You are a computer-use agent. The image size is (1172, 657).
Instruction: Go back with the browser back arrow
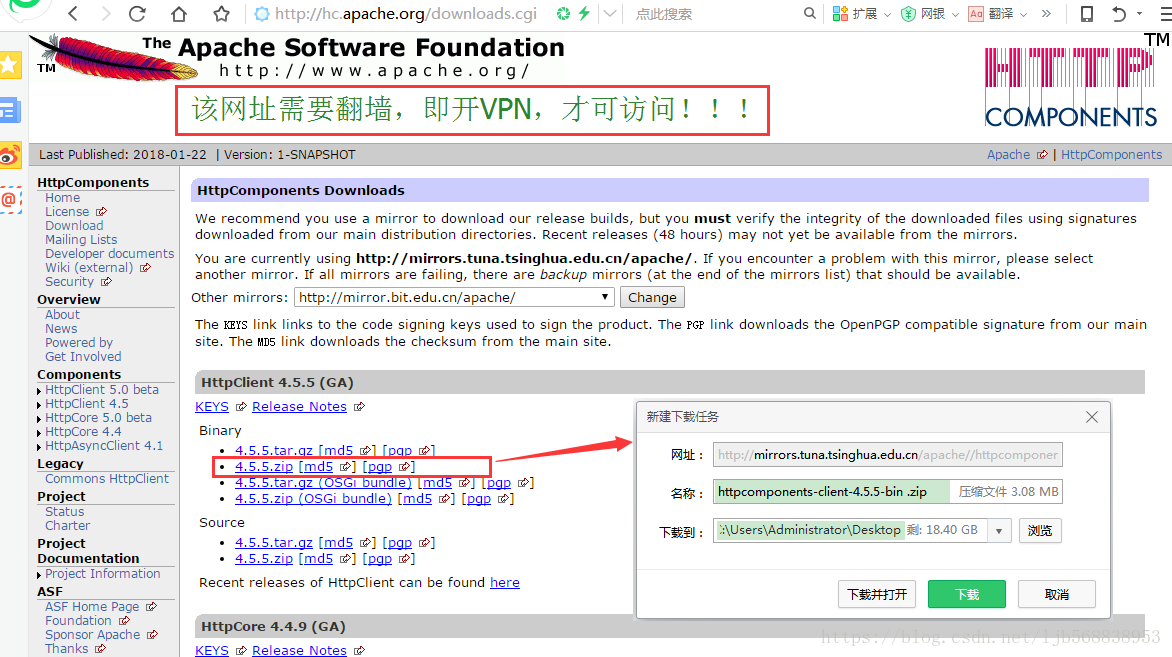(x=73, y=13)
